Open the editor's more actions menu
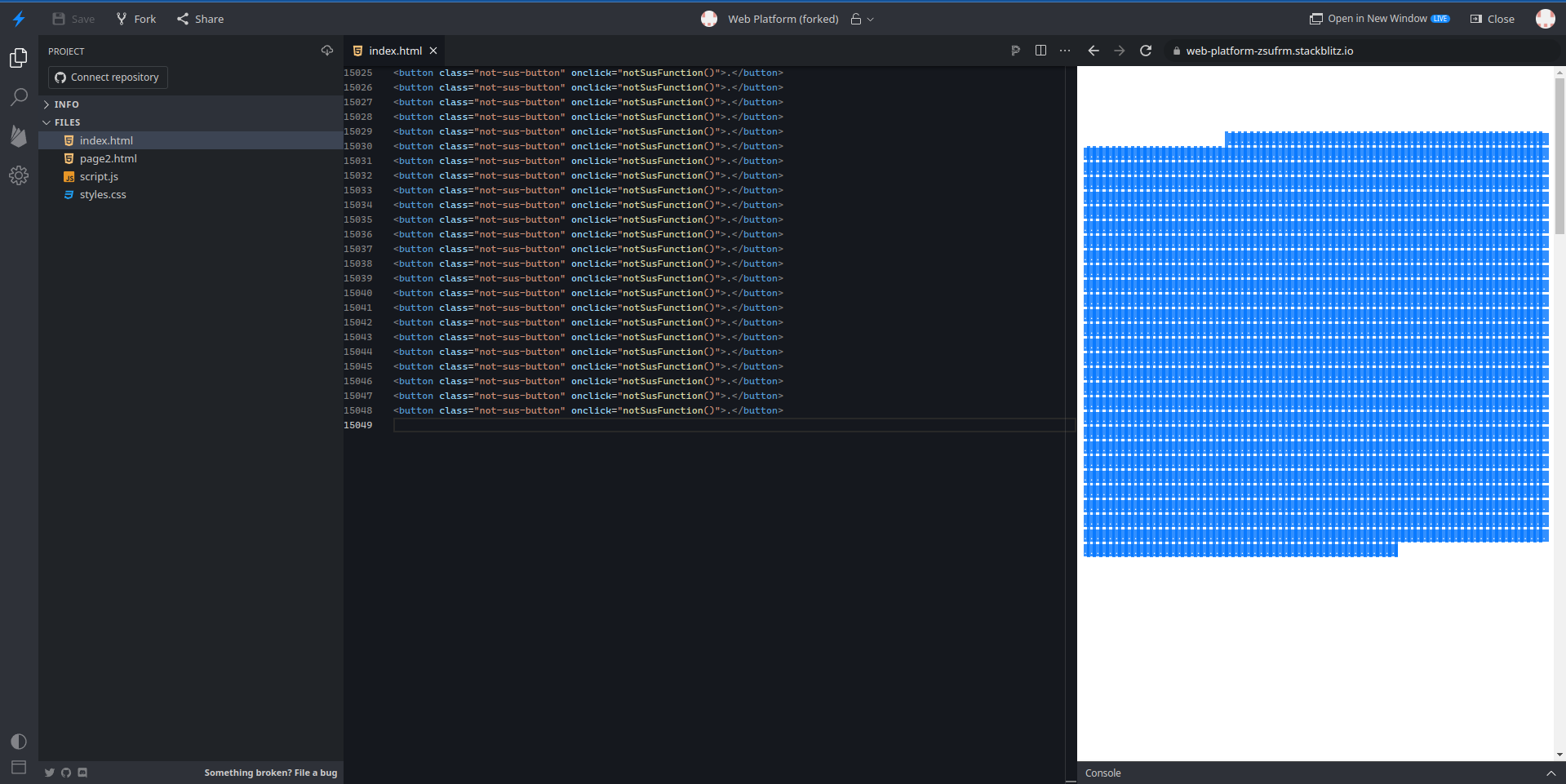Screen dimensions: 1566x784 pos(1065,50)
